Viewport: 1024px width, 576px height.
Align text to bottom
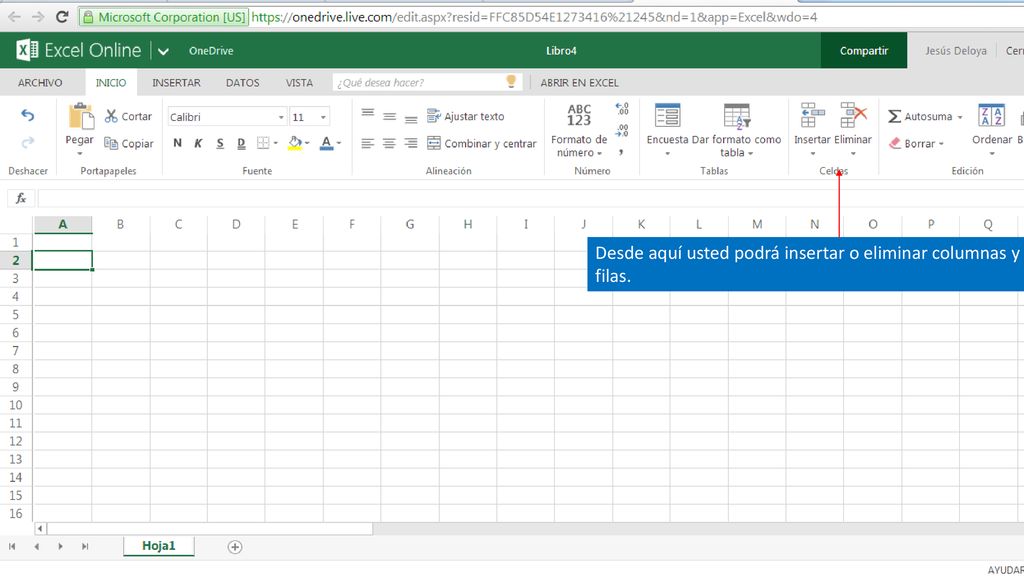(411, 120)
